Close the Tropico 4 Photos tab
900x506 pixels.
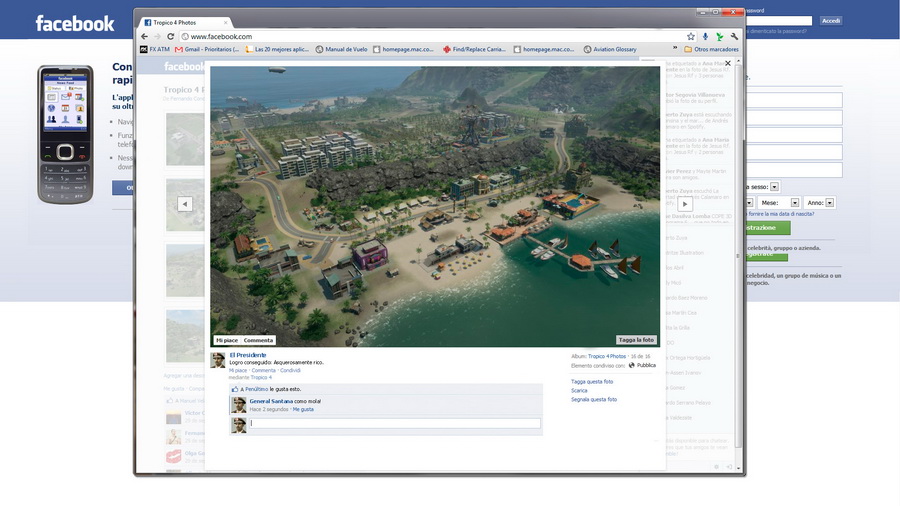tap(226, 22)
